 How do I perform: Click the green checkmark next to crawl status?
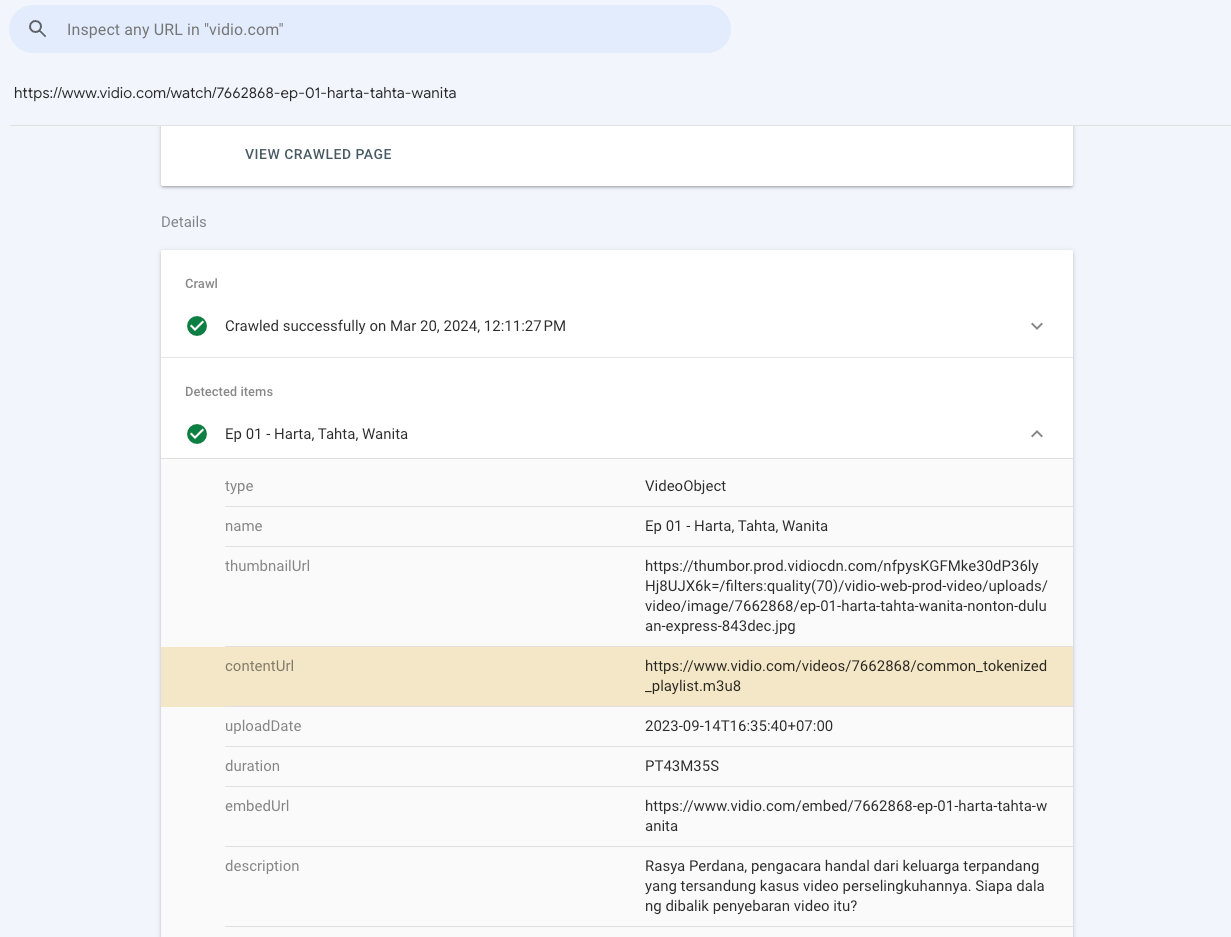197,326
